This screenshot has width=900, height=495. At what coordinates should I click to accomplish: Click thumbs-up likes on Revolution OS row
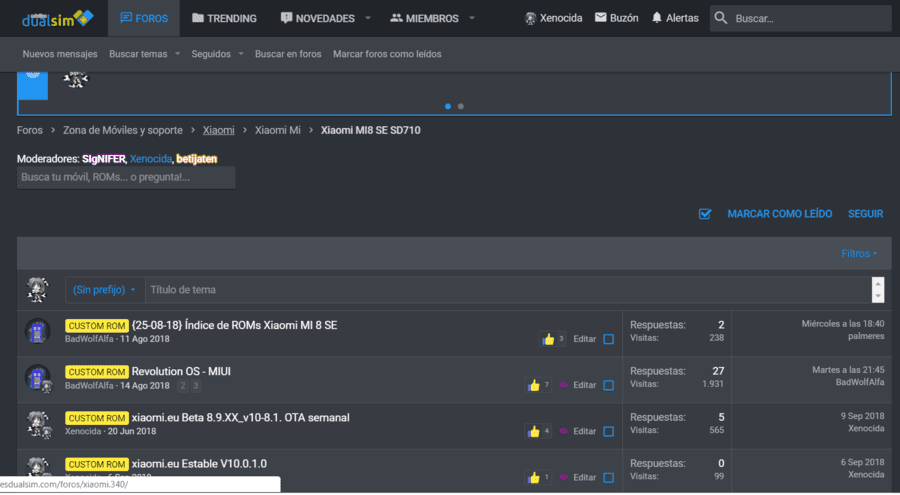[x=534, y=385]
